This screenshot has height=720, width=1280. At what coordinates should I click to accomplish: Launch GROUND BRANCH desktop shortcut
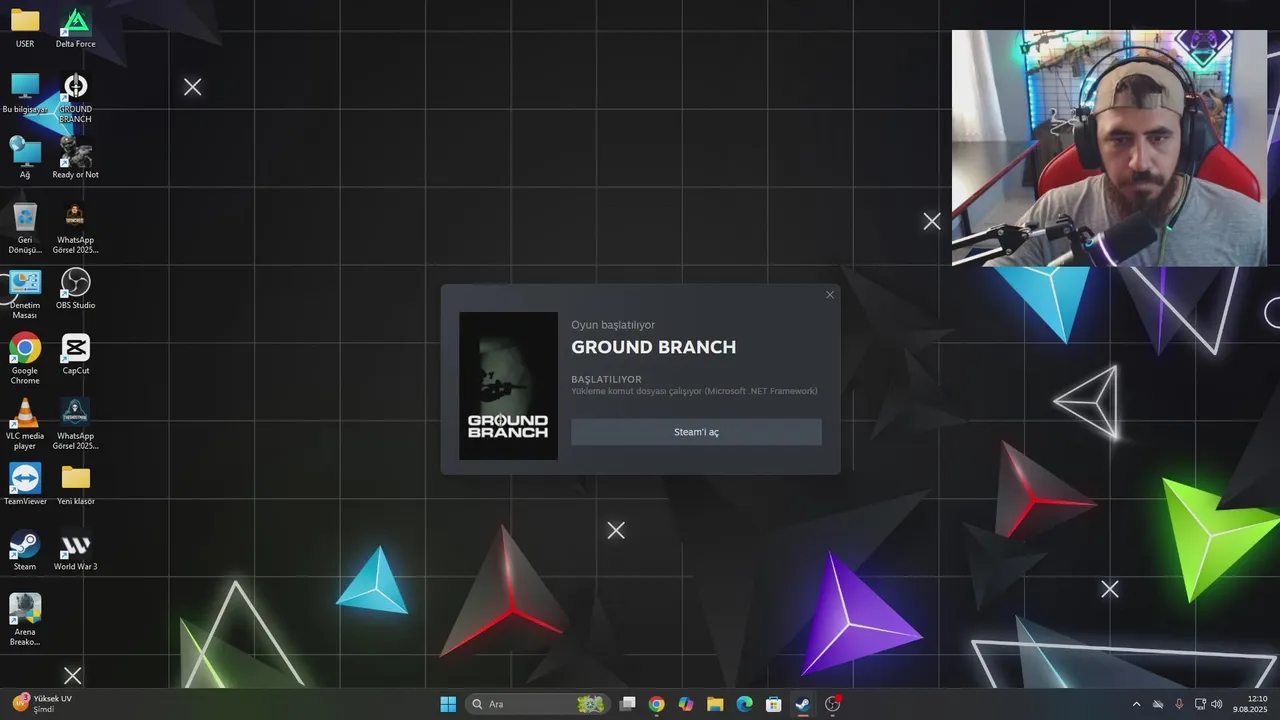(x=75, y=98)
